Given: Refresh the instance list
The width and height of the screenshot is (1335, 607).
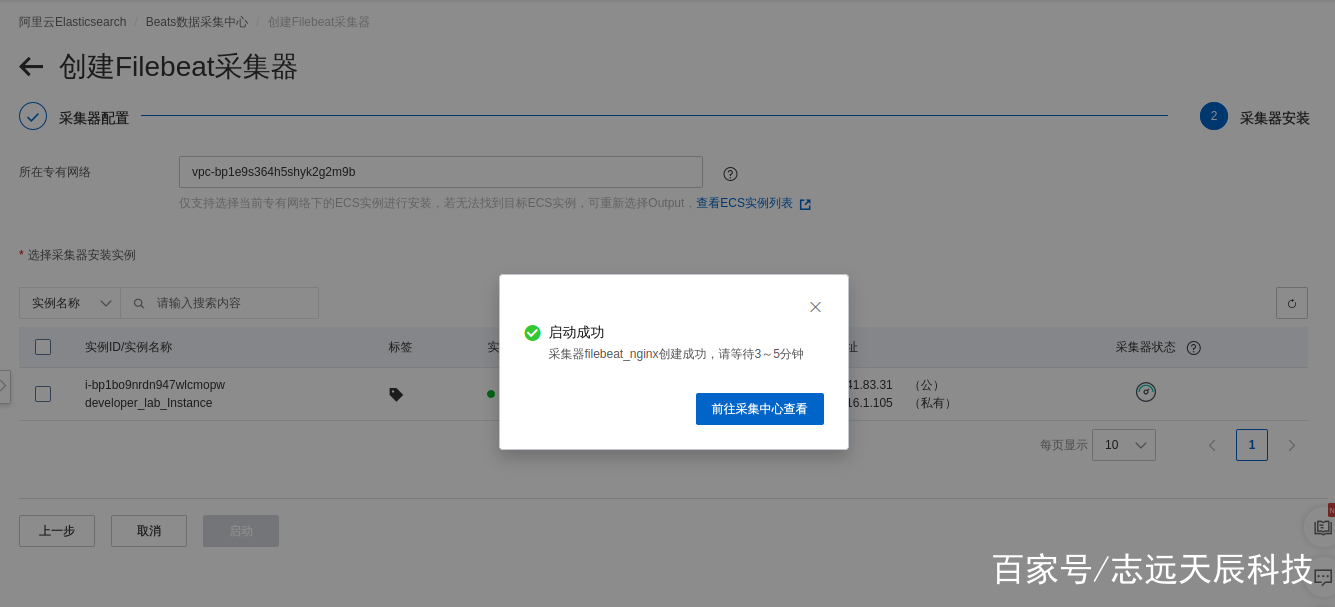Looking at the screenshot, I should [x=1292, y=303].
